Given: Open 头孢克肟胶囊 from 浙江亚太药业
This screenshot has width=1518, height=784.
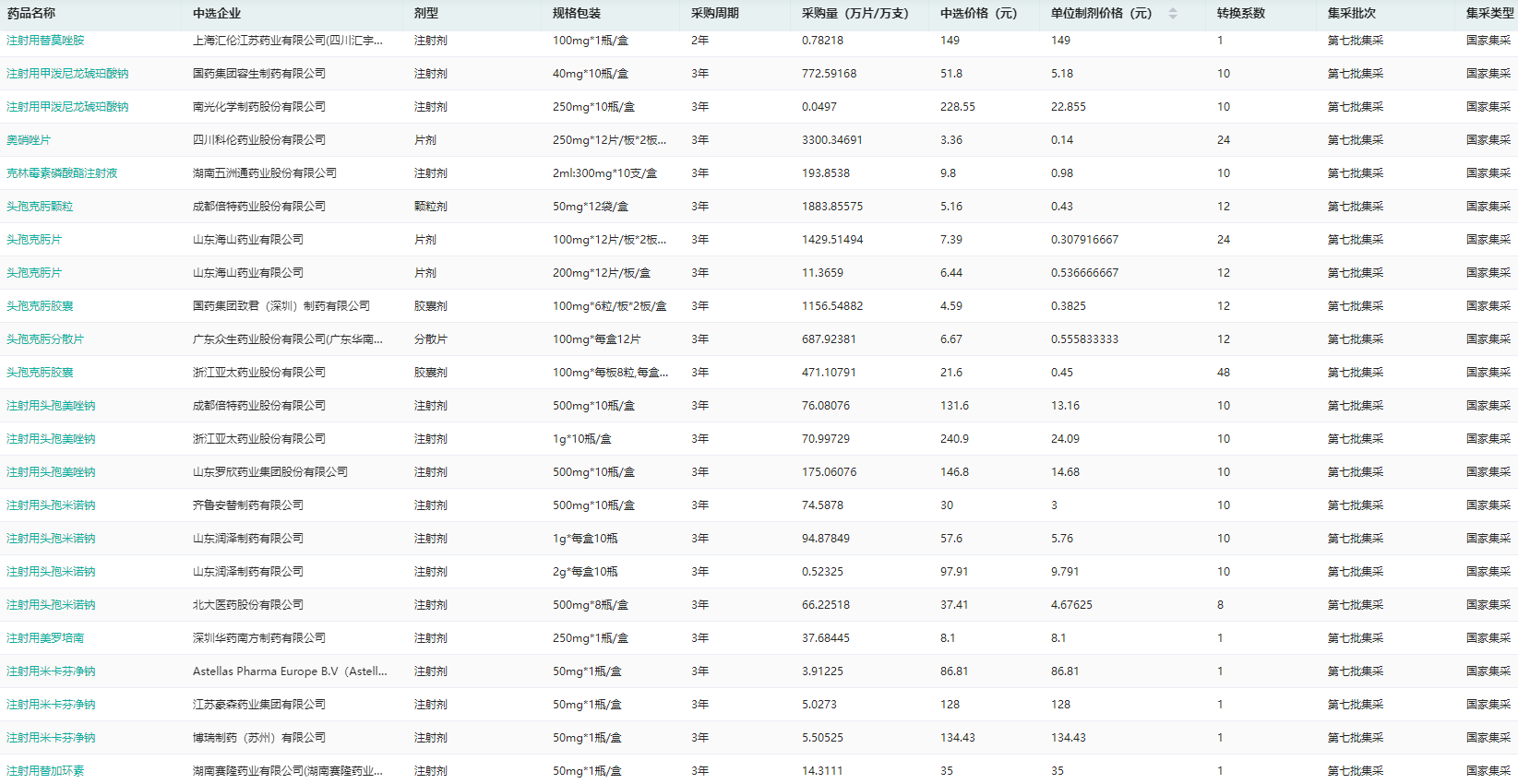Looking at the screenshot, I should tap(40, 373).
